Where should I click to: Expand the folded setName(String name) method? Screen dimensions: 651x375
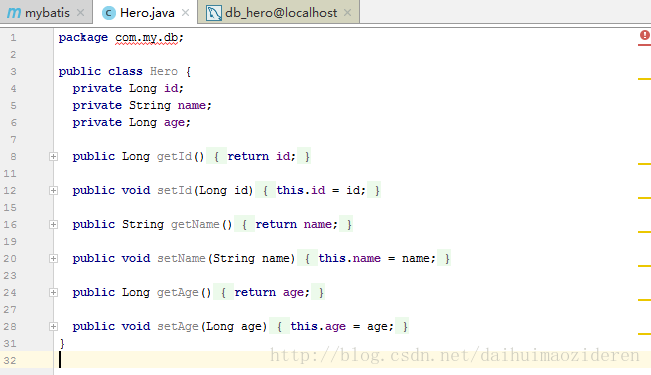coord(54,259)
